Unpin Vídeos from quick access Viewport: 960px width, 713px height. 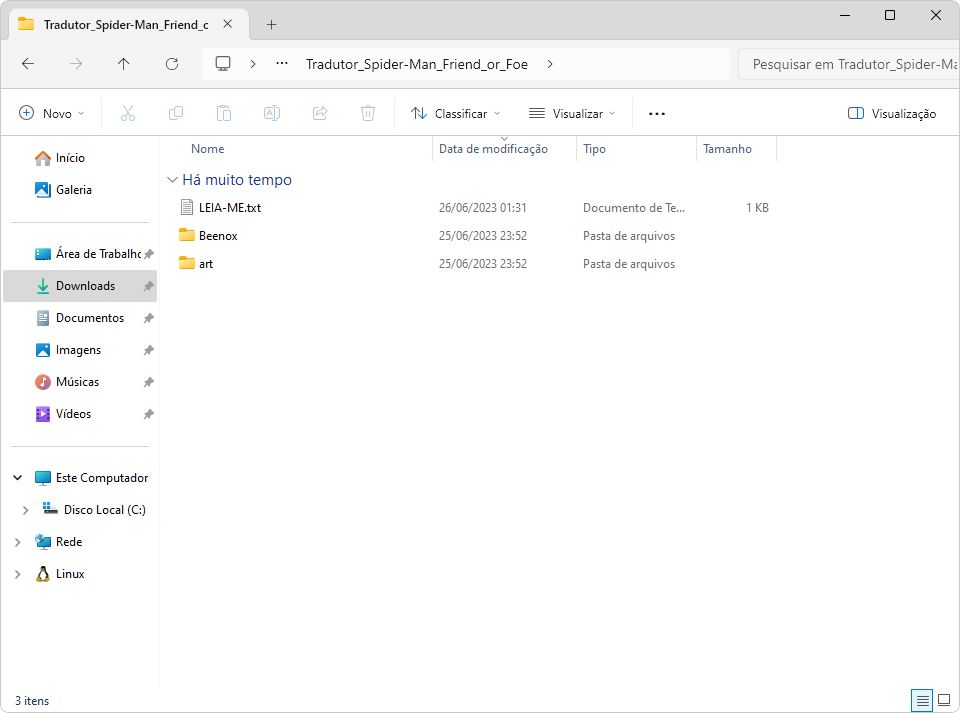coord(148,414)
